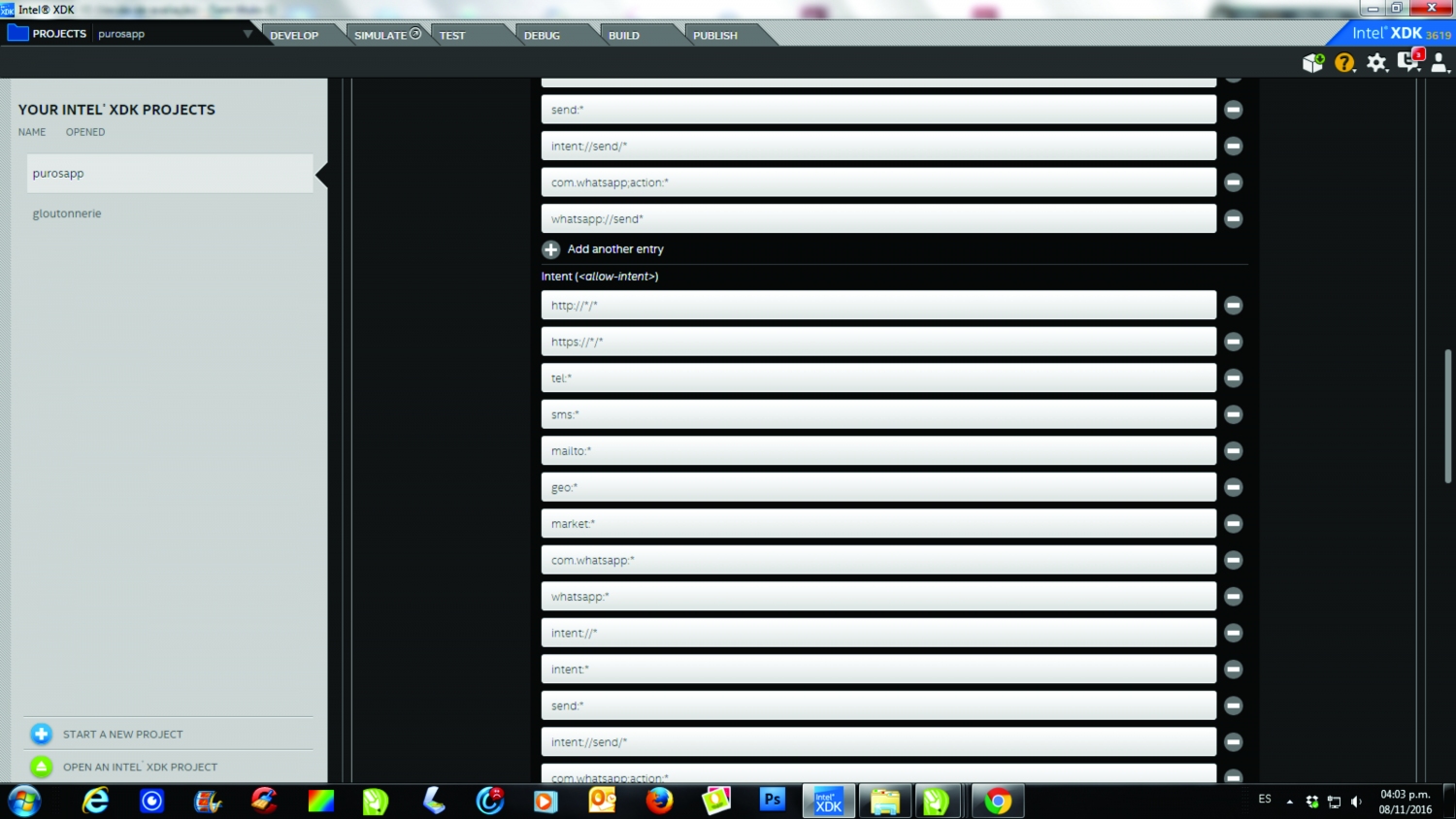Sort projects by OPENED
Screen dimensions: 1456x819
click(85, 132)
